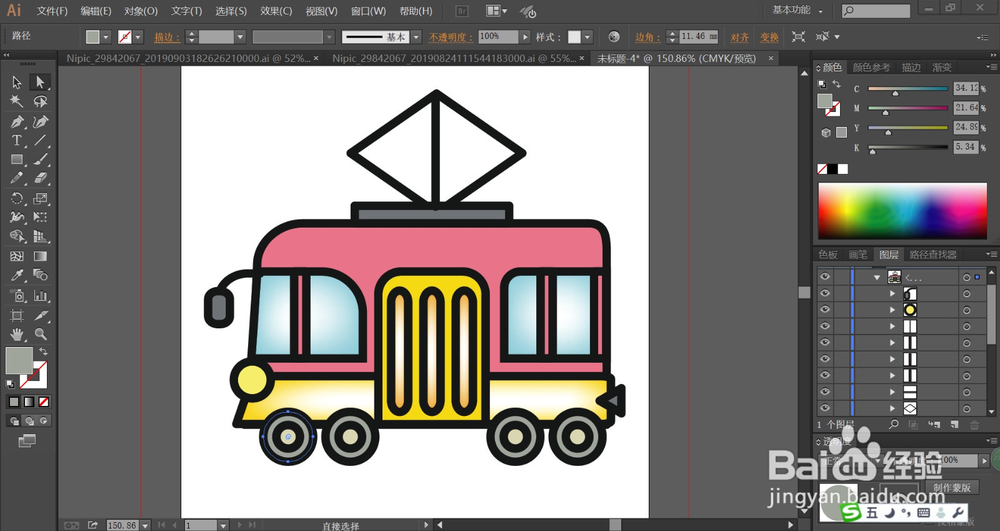The width and height of the screenshot is (1000, 531).
Task: Select the Blend tool
Action: tap(40, 275)
